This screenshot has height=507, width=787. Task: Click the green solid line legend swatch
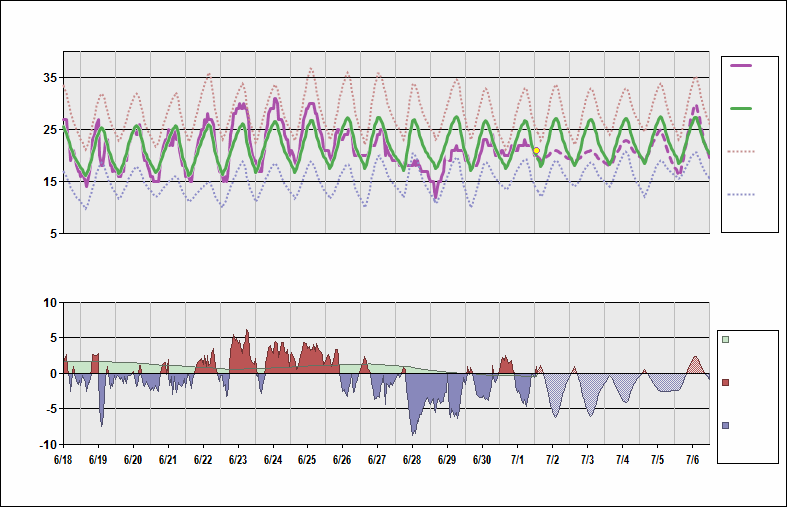[741, 108]
